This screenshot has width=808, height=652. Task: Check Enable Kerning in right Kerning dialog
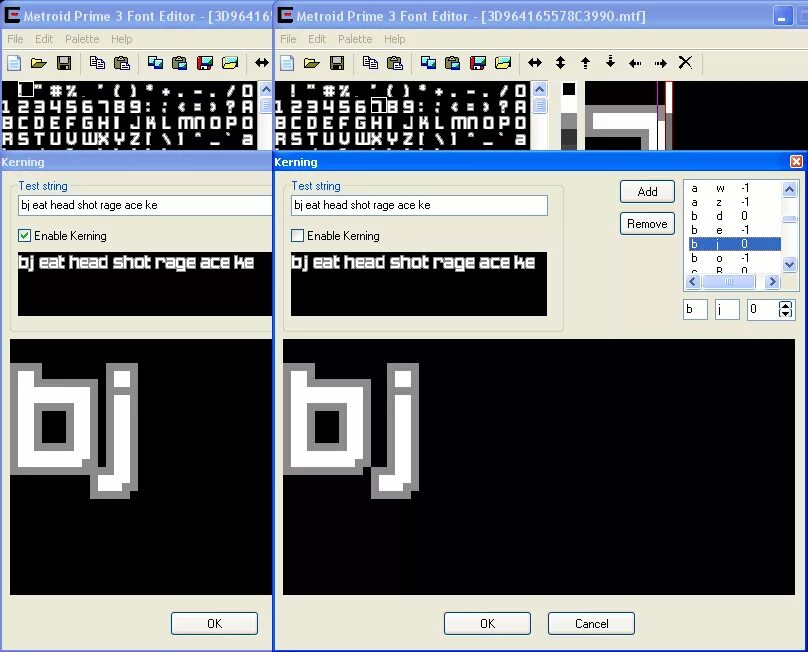pos(297,236)
